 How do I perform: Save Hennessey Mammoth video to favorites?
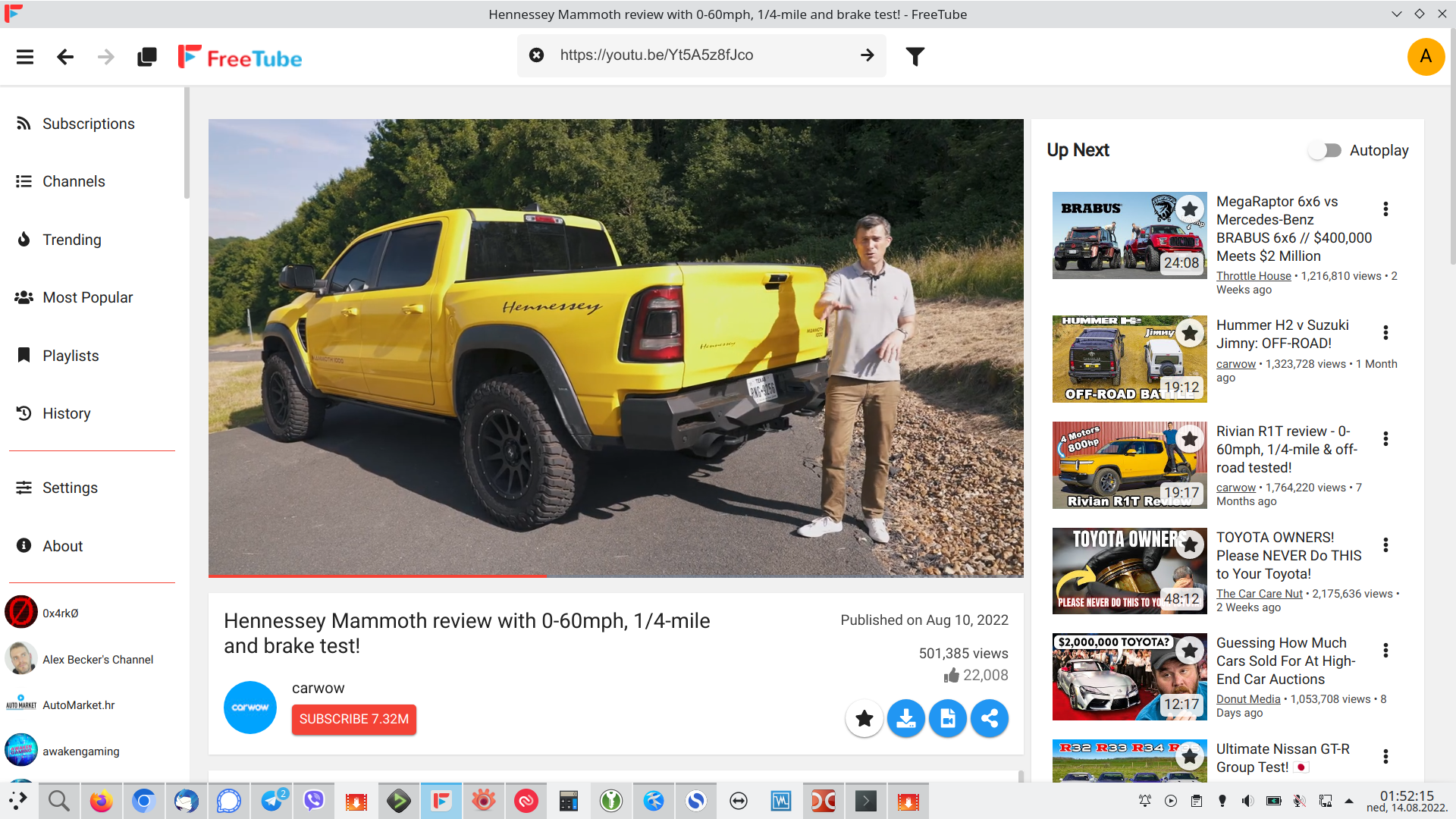[864, 718]
